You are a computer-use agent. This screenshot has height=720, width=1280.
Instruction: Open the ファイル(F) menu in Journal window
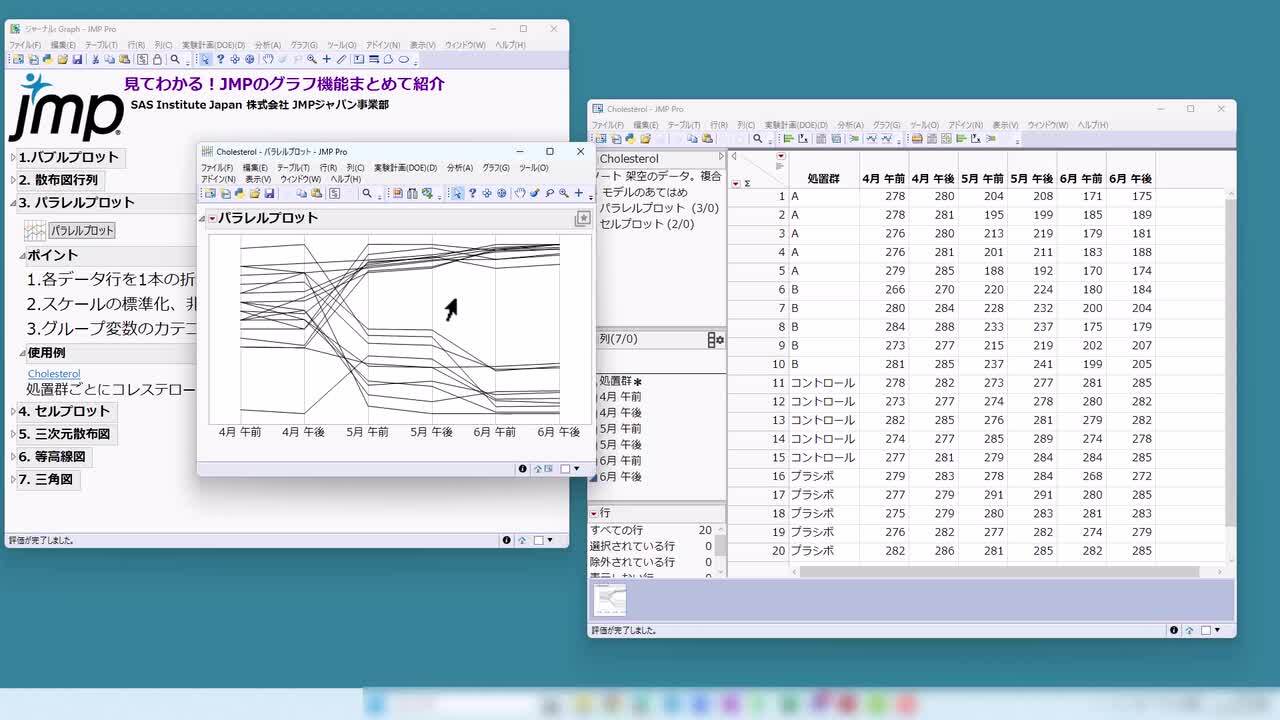point(25,45)
